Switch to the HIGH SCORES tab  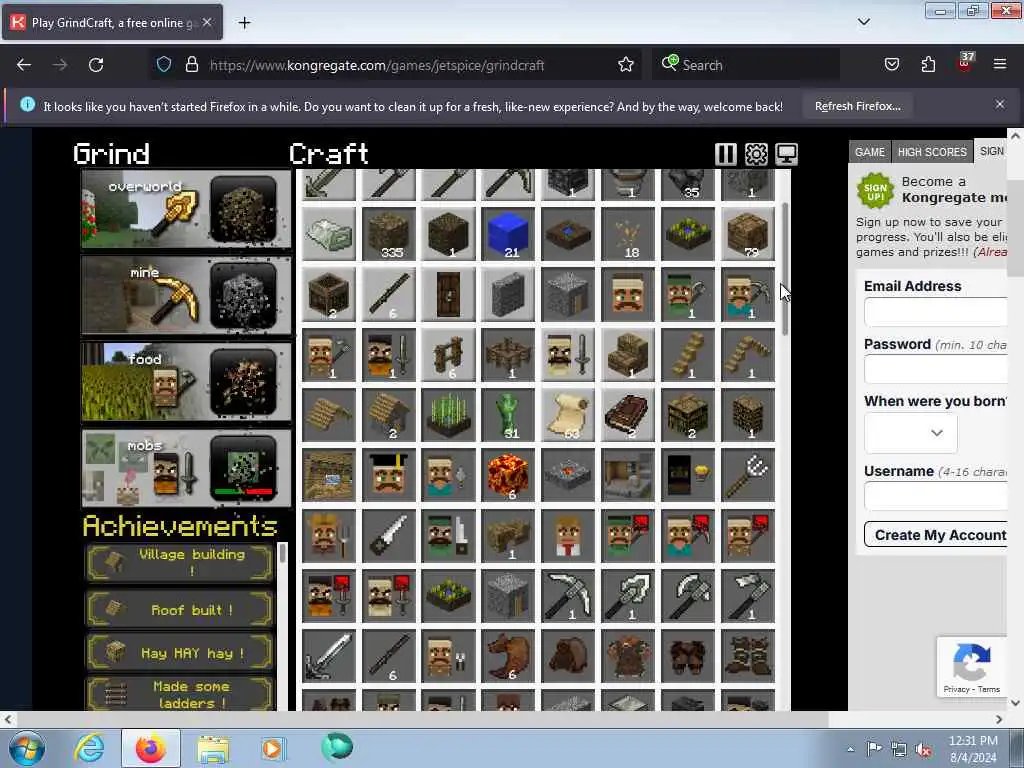pos(932,152)
